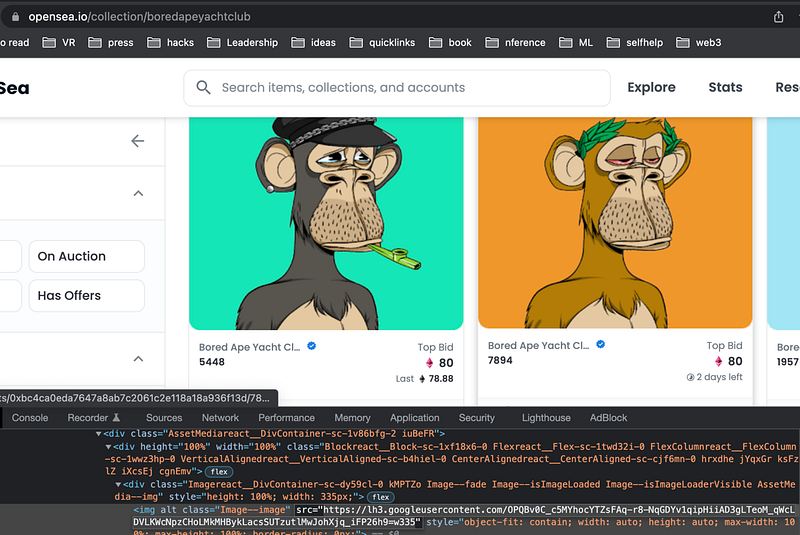The width and height of the screenshot is (800, 535).
Task: Switch to the Sources tab
Action: (164, 418)
